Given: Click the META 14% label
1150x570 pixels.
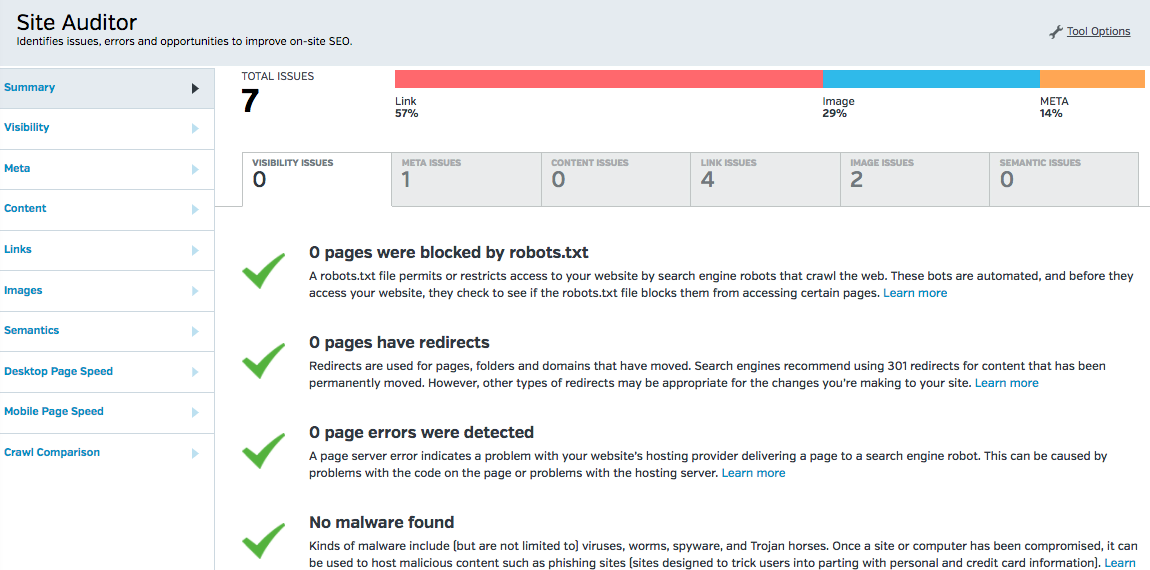Looking at the screenshot, I should coord(1054,107).
